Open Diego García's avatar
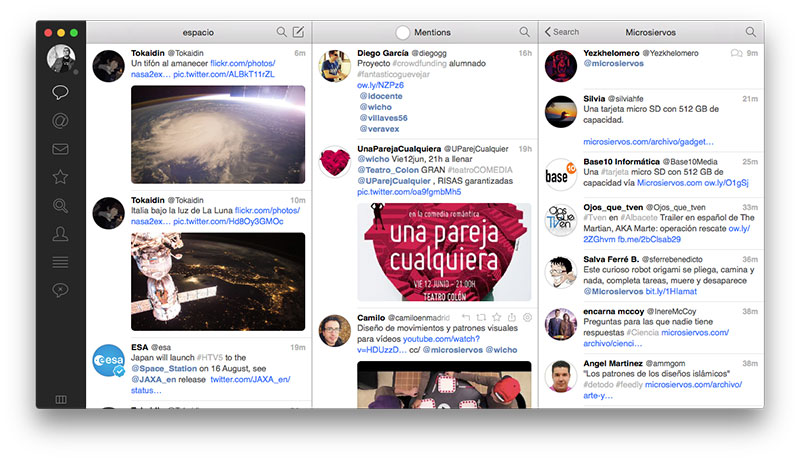Viewport: 800px width, 460px height. coord(335,66)
